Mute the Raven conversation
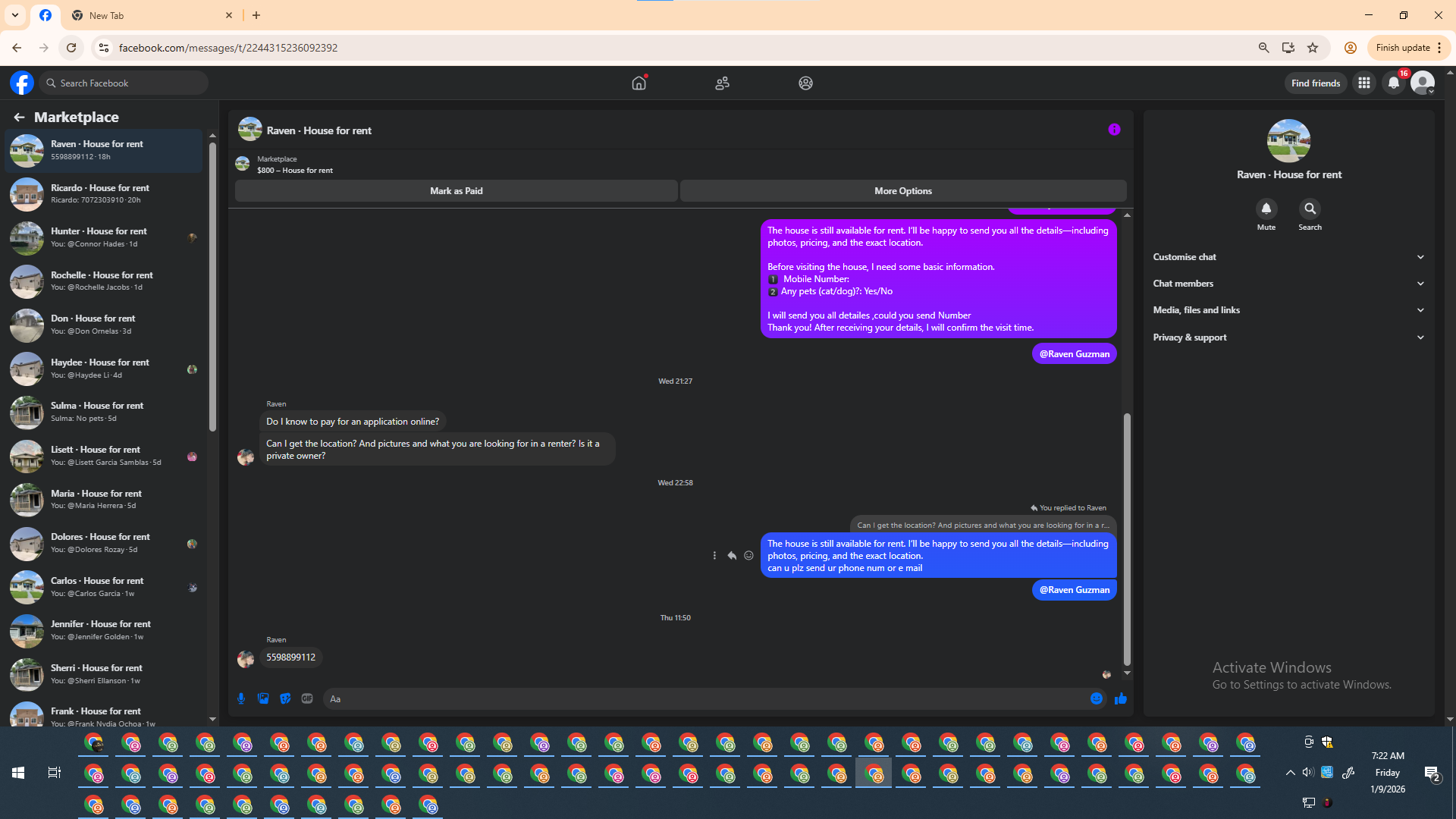This screenshot has height=819, width=1456. pyautogui.click(x=1266, y=209)
